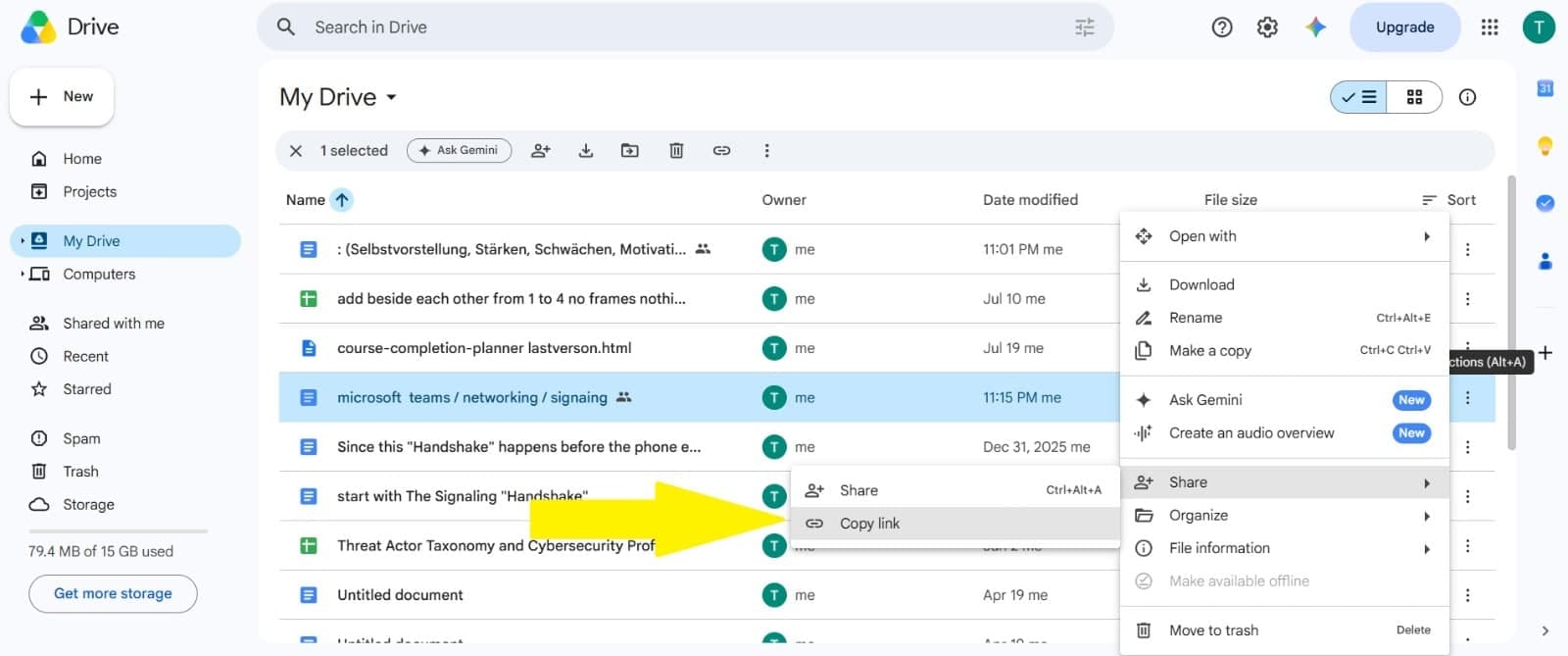Click the Search in Drive field
Viewport: 1568px width, 656px height.
point(685,27)
